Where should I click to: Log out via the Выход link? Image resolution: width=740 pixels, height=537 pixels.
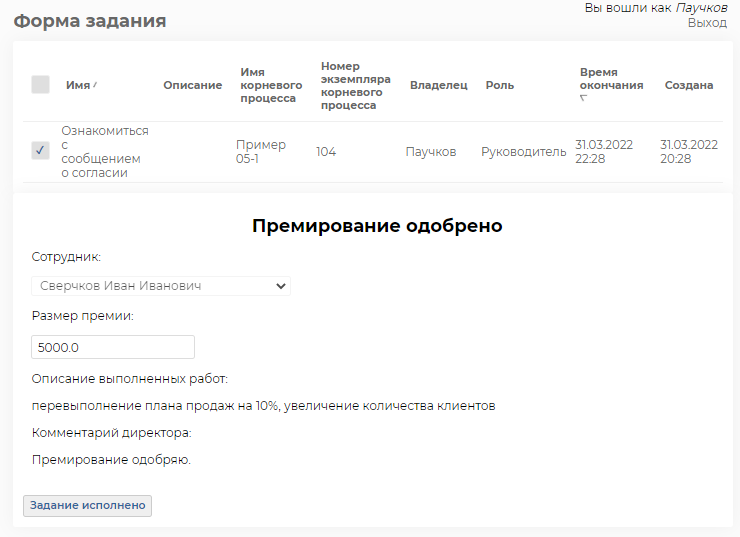(x=707, y=22)
